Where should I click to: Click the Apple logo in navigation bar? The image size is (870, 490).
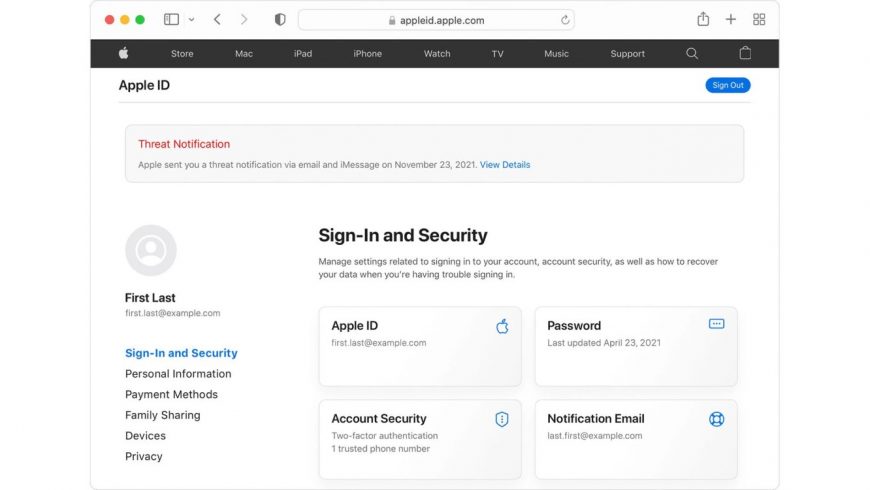(124, 53)
